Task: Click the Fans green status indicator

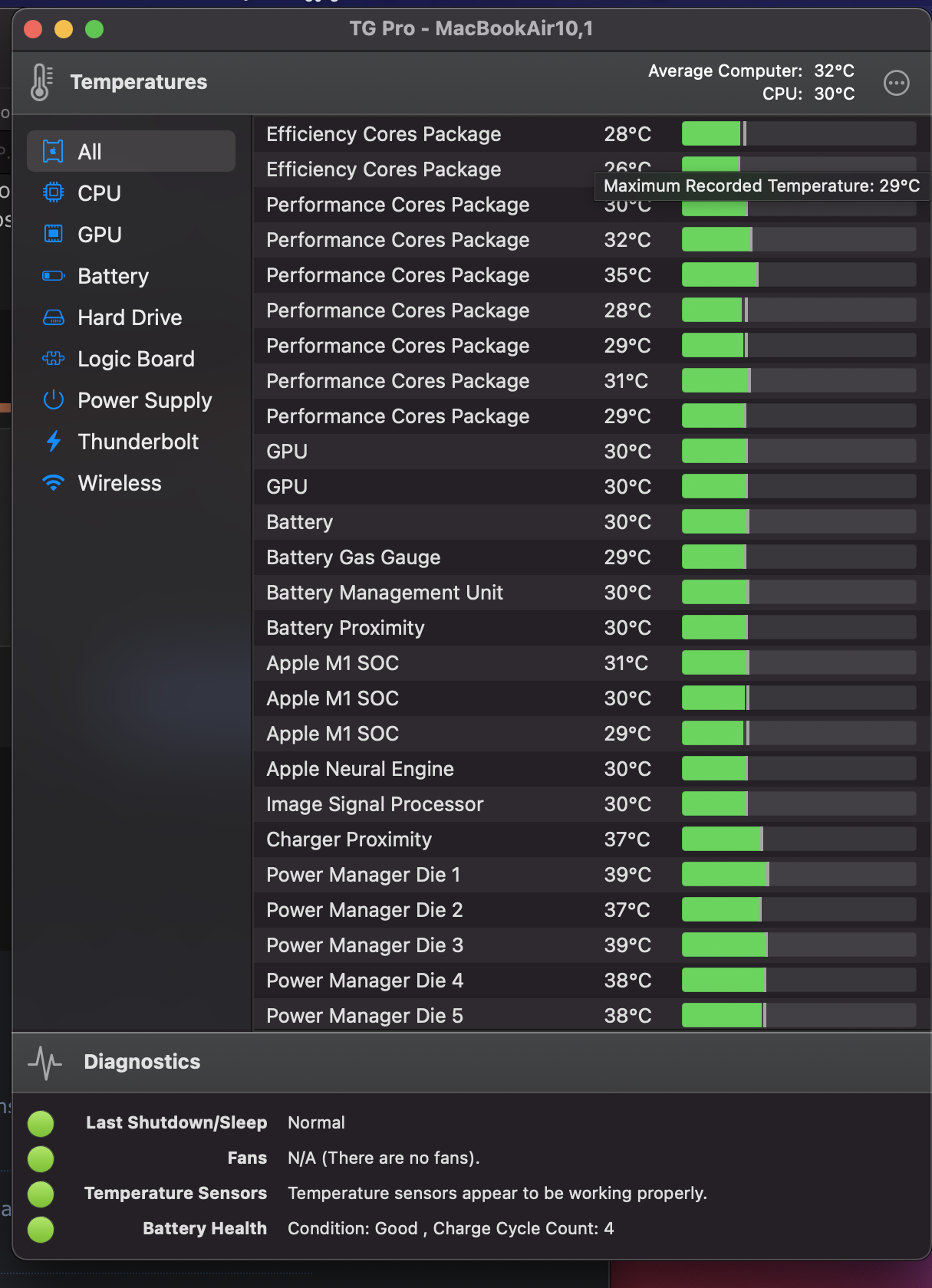Action: [x=41, y=1158]
